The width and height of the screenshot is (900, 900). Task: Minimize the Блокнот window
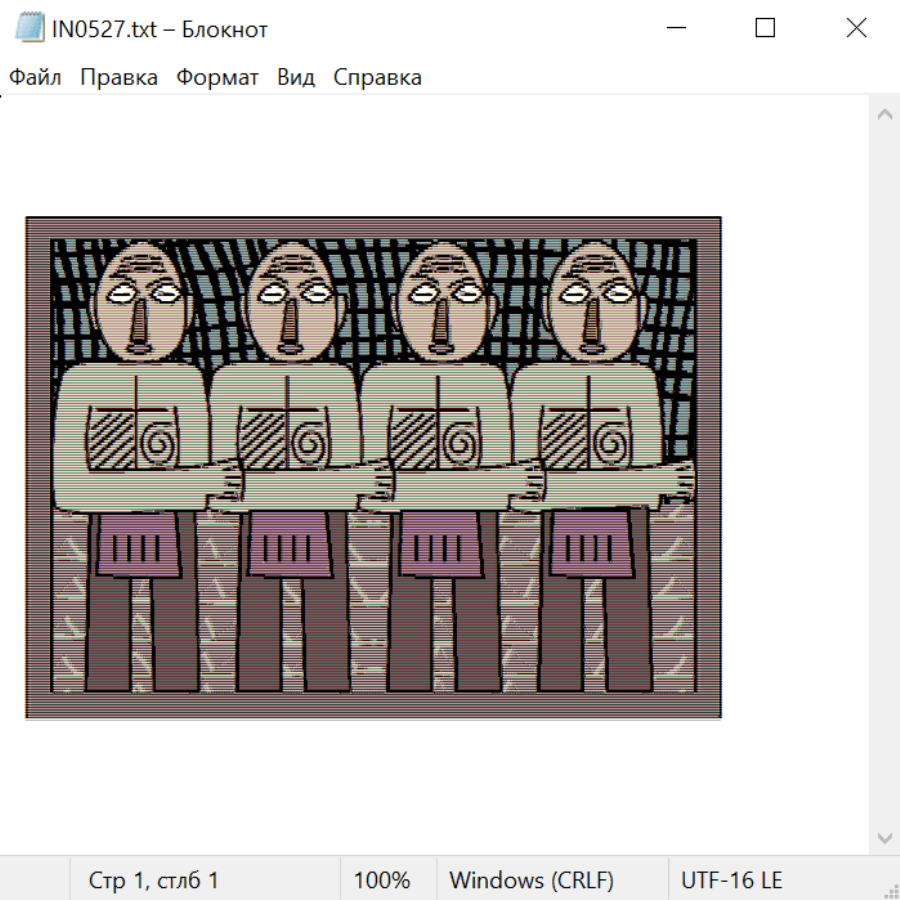674,29
